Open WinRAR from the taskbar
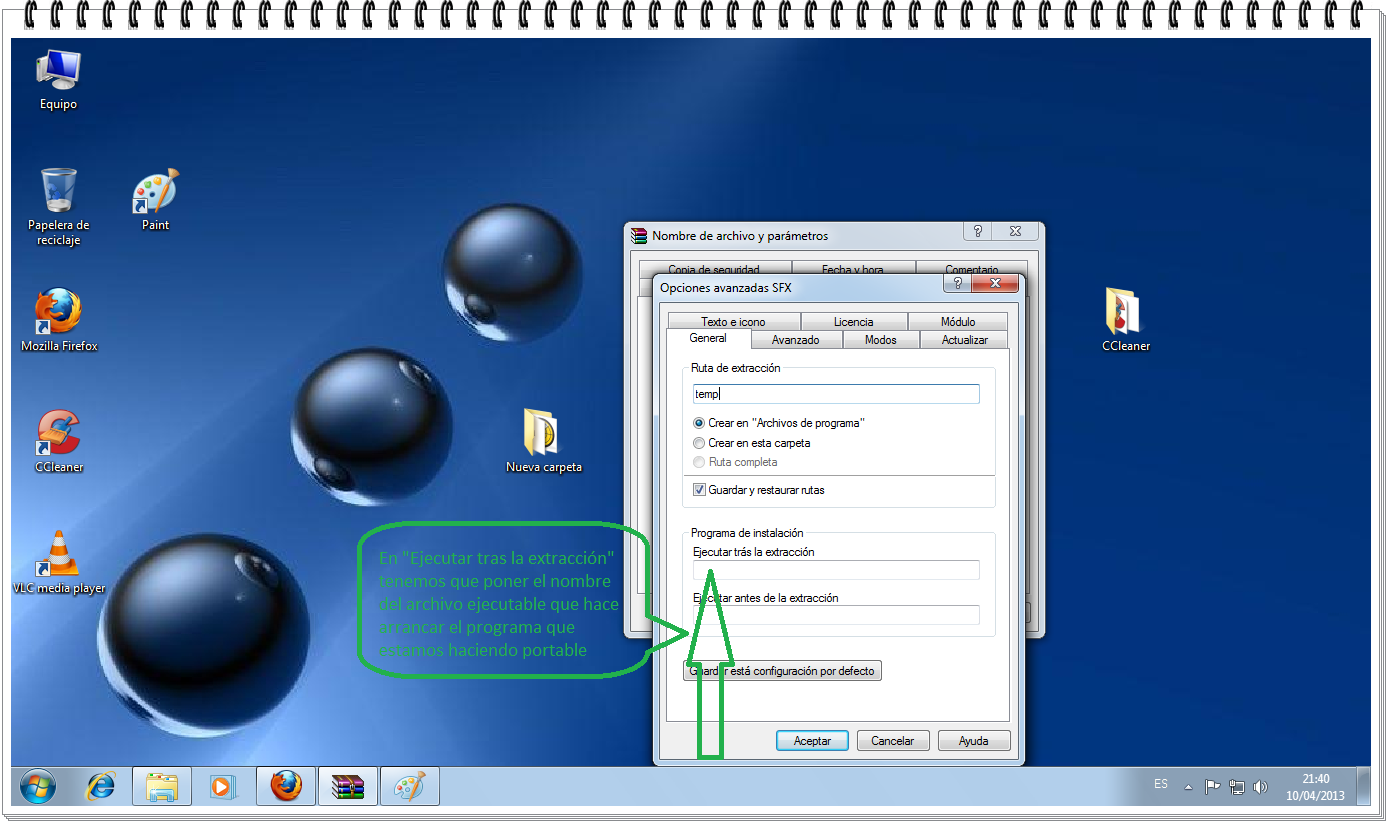The width and height of the screenshot is (1388, 823). click(347, 787)
